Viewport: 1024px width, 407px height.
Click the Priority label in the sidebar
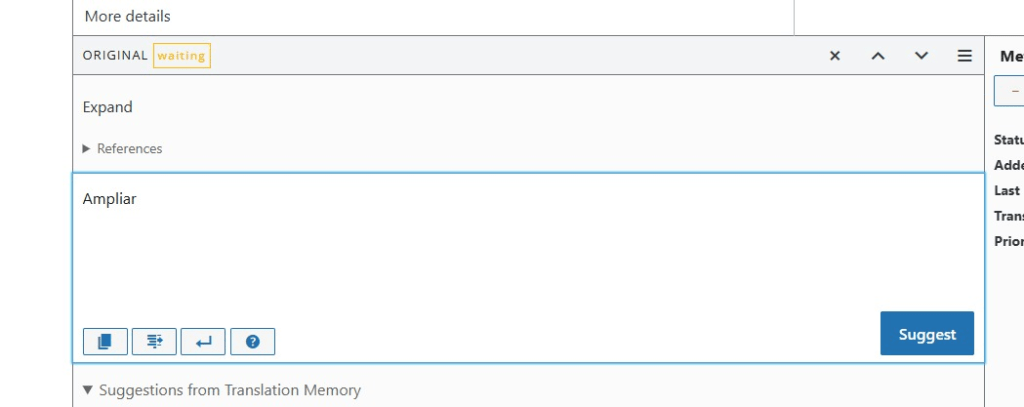pos(1008,241)
